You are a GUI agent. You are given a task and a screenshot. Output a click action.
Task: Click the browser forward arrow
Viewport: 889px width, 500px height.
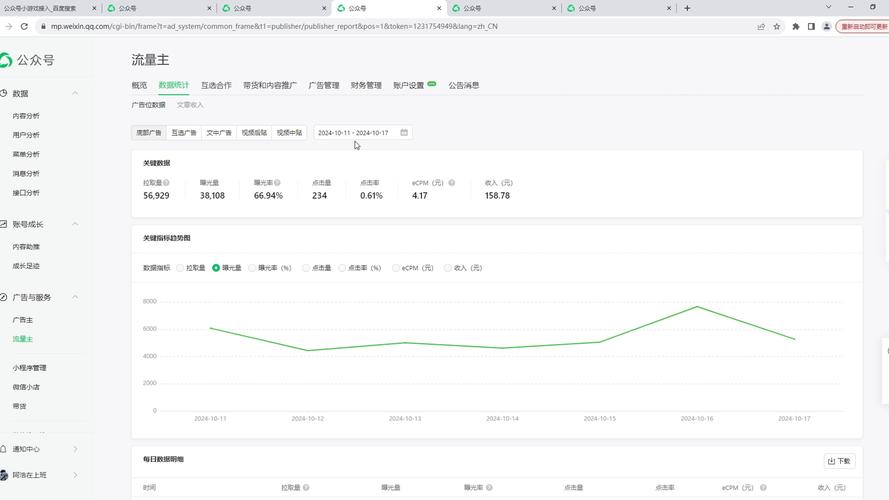(x=9, y=26)
